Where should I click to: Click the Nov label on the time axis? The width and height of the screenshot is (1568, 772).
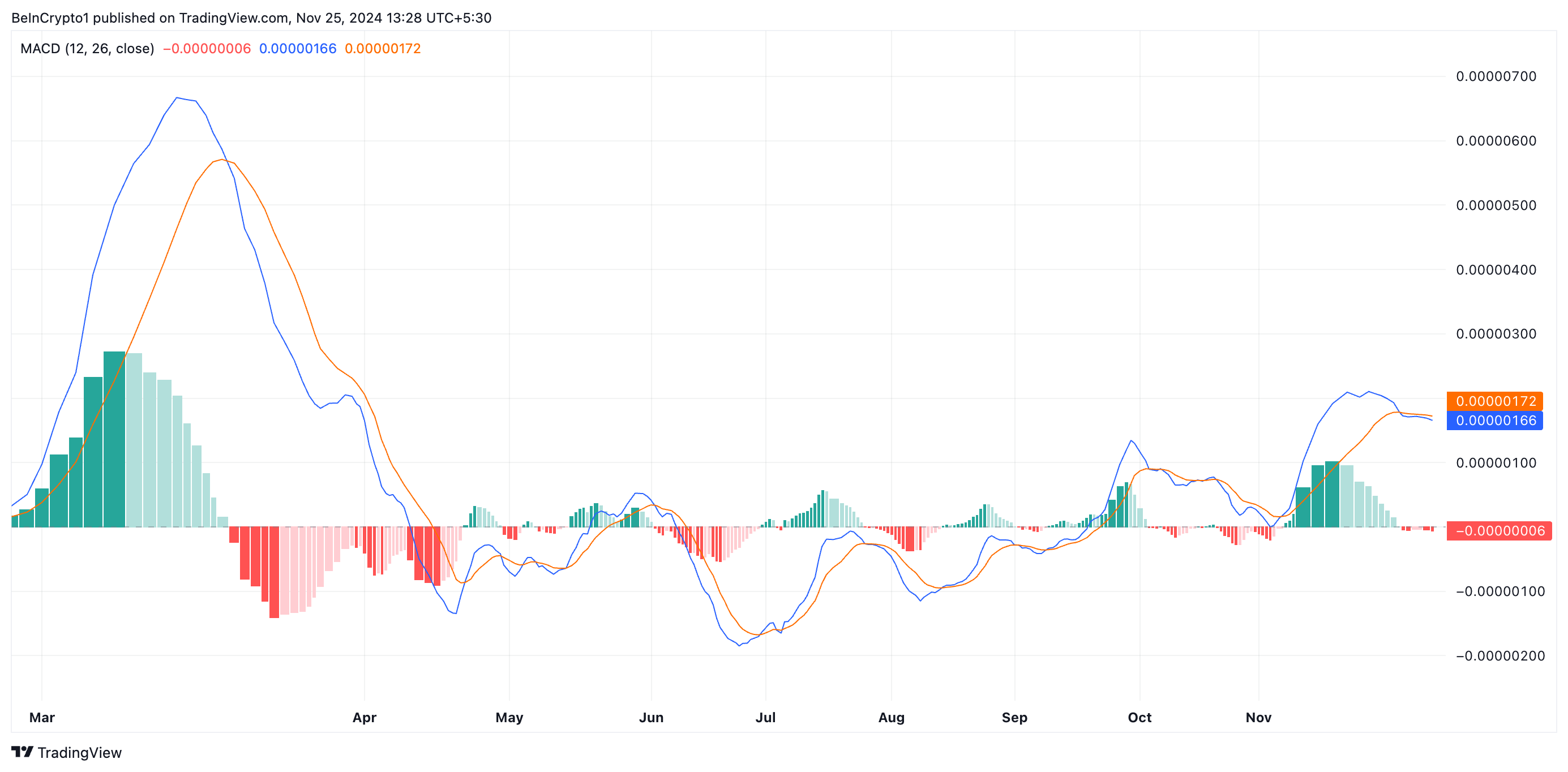(1258, 717)
